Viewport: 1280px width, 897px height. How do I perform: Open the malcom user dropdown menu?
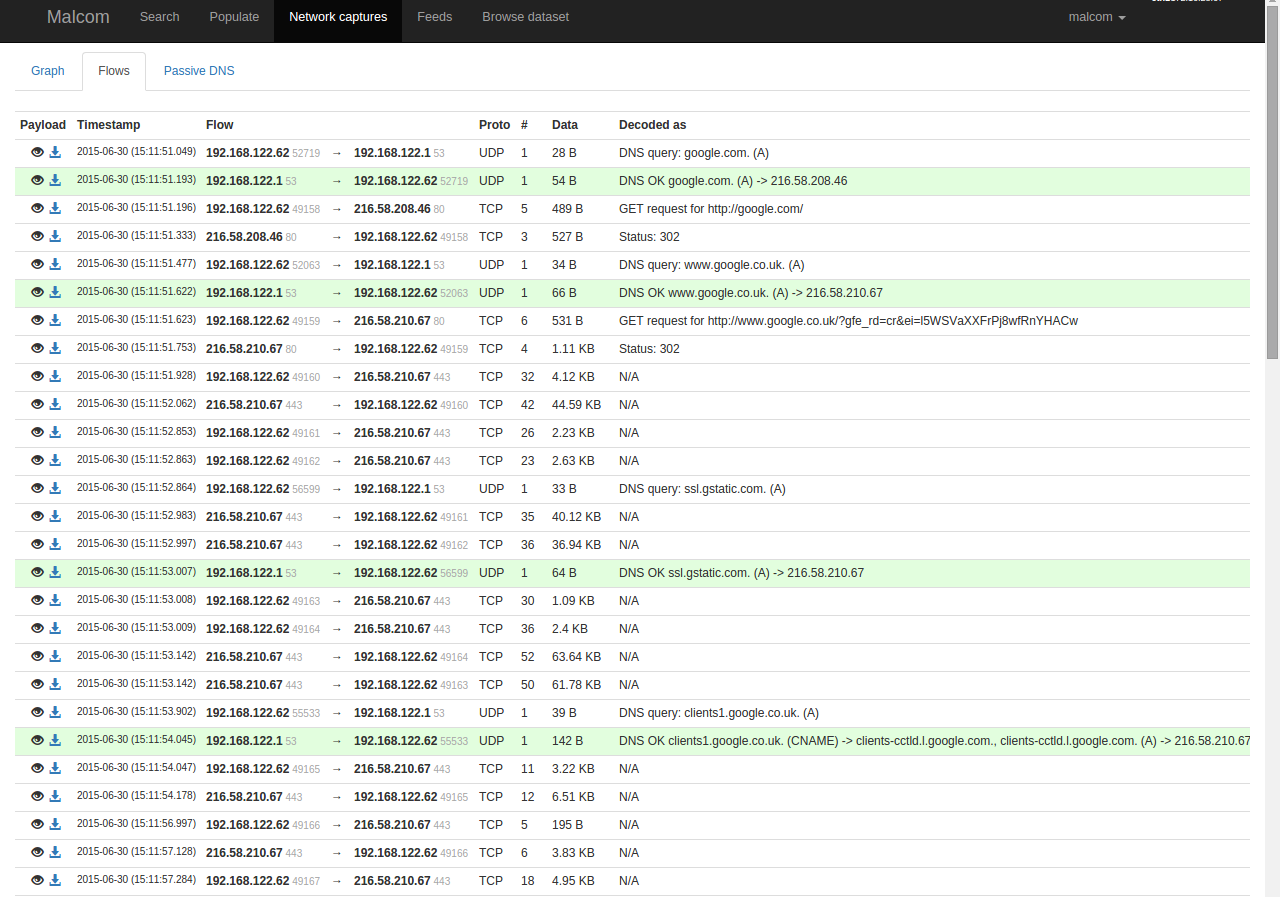coord(1097,17)
